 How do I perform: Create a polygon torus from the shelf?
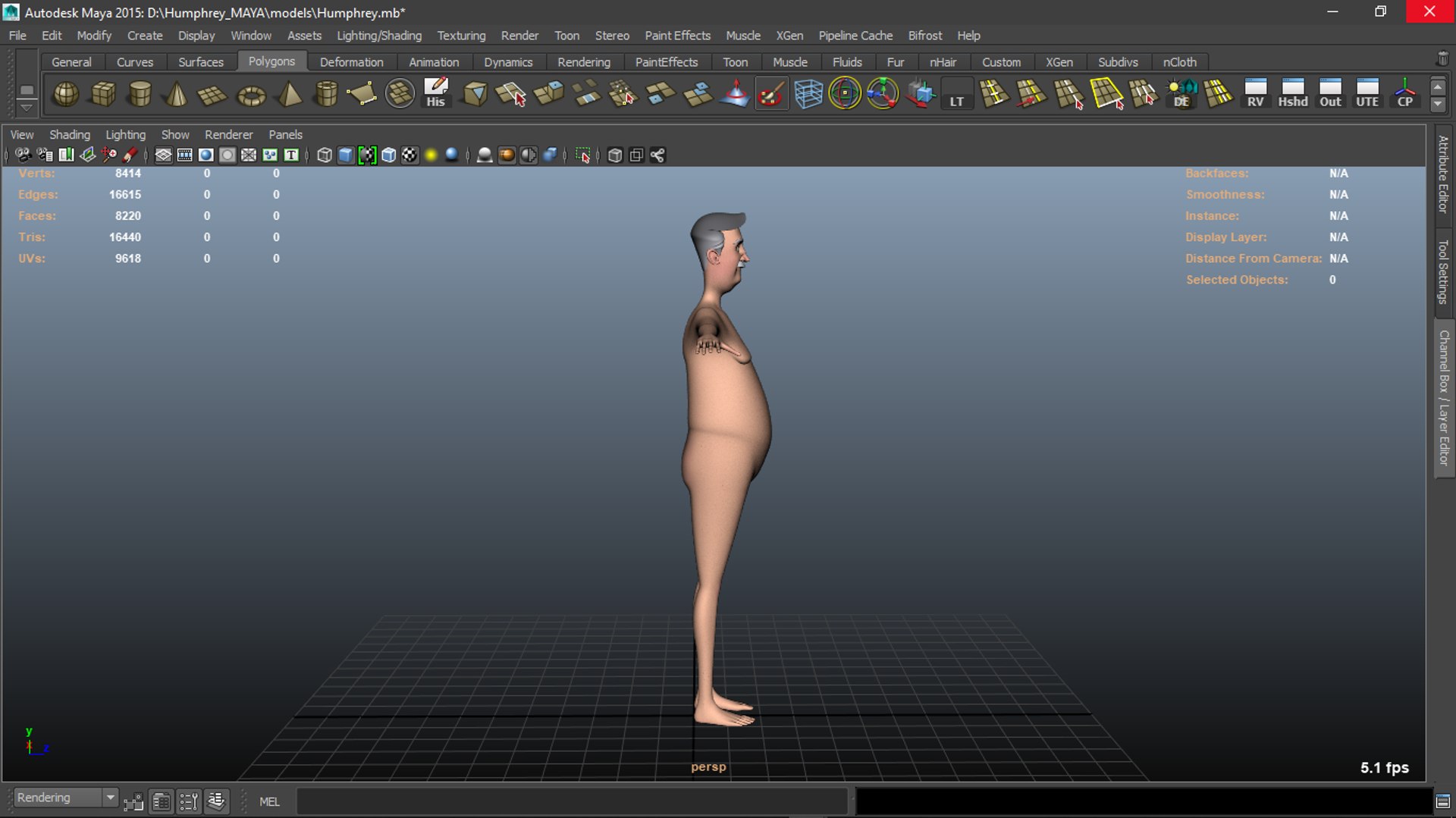(x=251, y=94)
